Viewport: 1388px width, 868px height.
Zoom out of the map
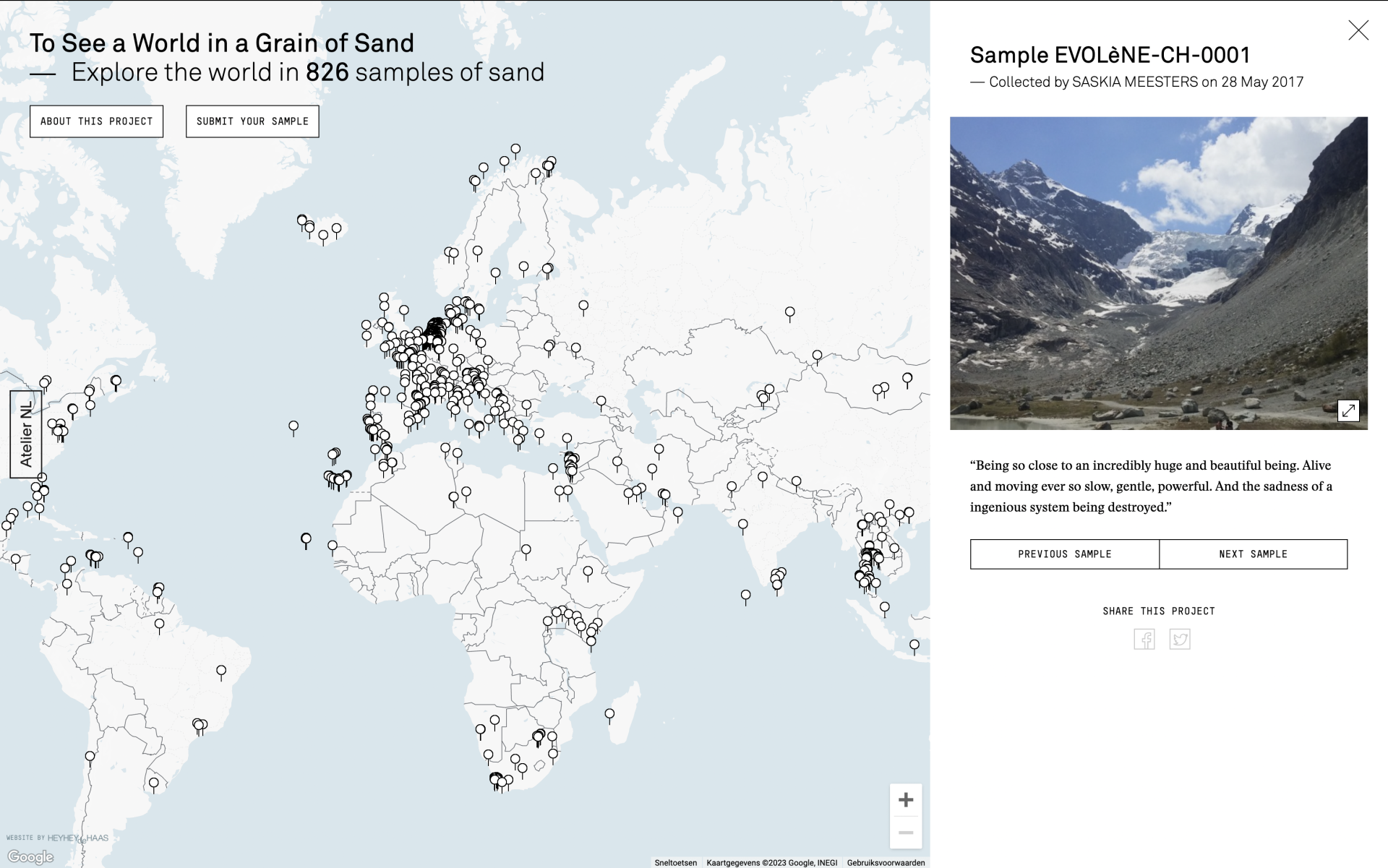point(905,833)
